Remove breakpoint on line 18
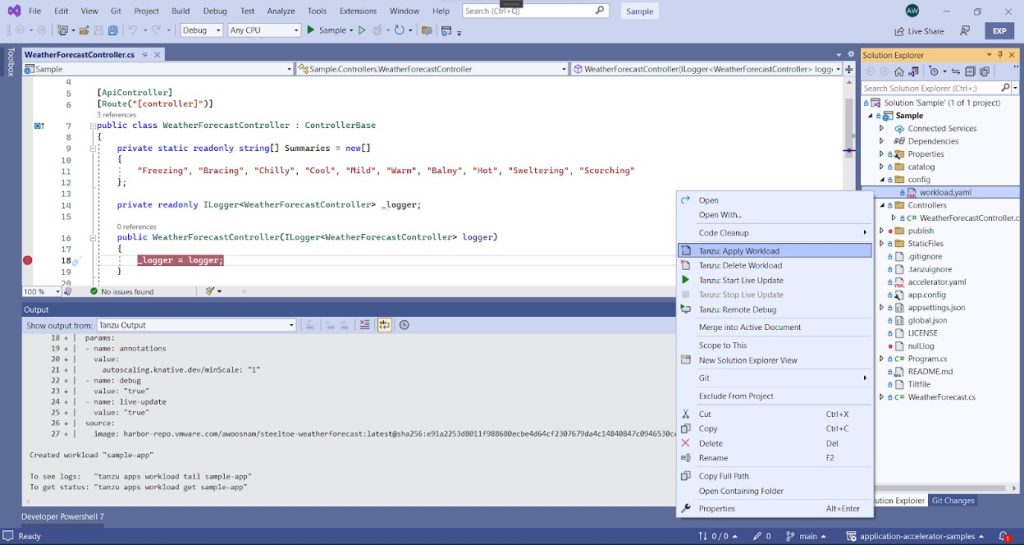1024x545 pixels. pyautogui.click(x=27, y=260)
